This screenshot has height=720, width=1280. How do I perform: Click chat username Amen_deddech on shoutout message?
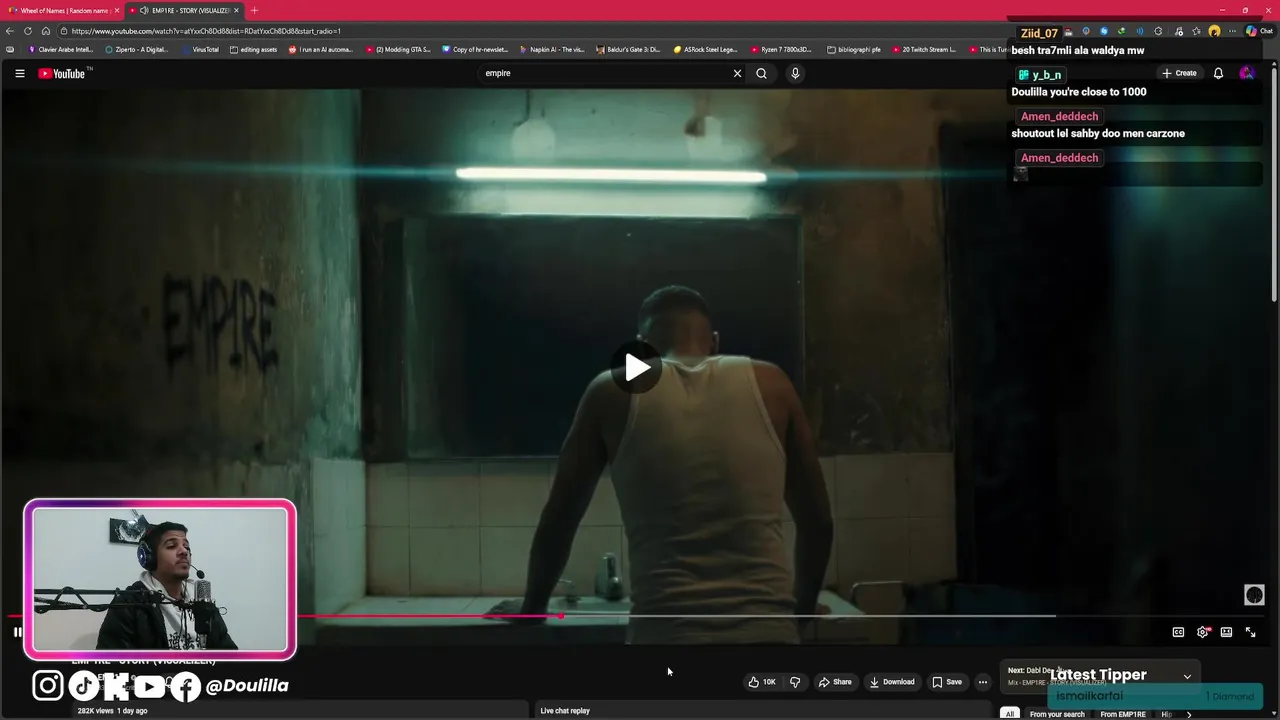[x=1059, y=116]
